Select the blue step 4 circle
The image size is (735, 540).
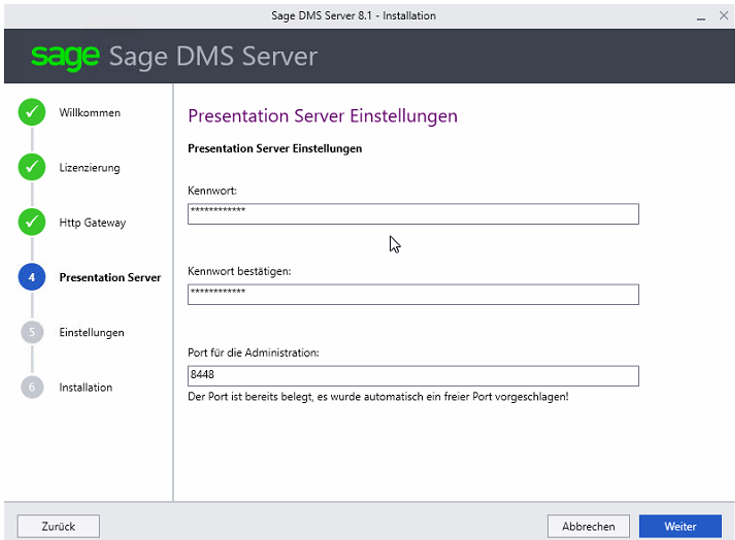click(x=32, y=278)
